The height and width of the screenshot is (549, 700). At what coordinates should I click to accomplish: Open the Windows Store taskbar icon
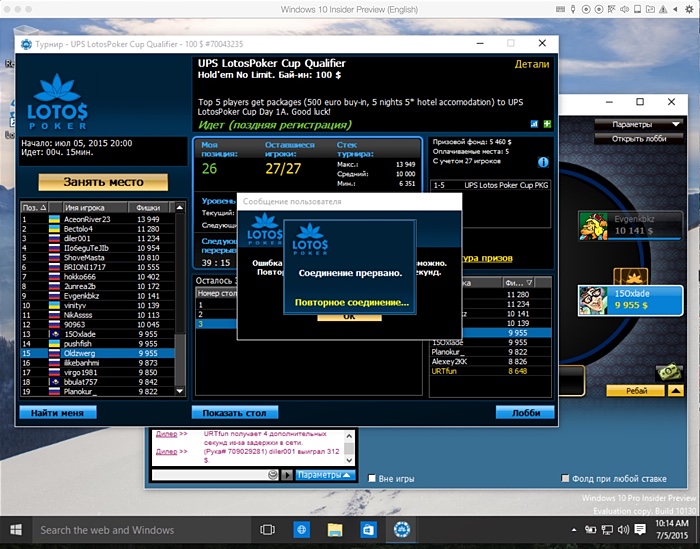coord(368,530)
